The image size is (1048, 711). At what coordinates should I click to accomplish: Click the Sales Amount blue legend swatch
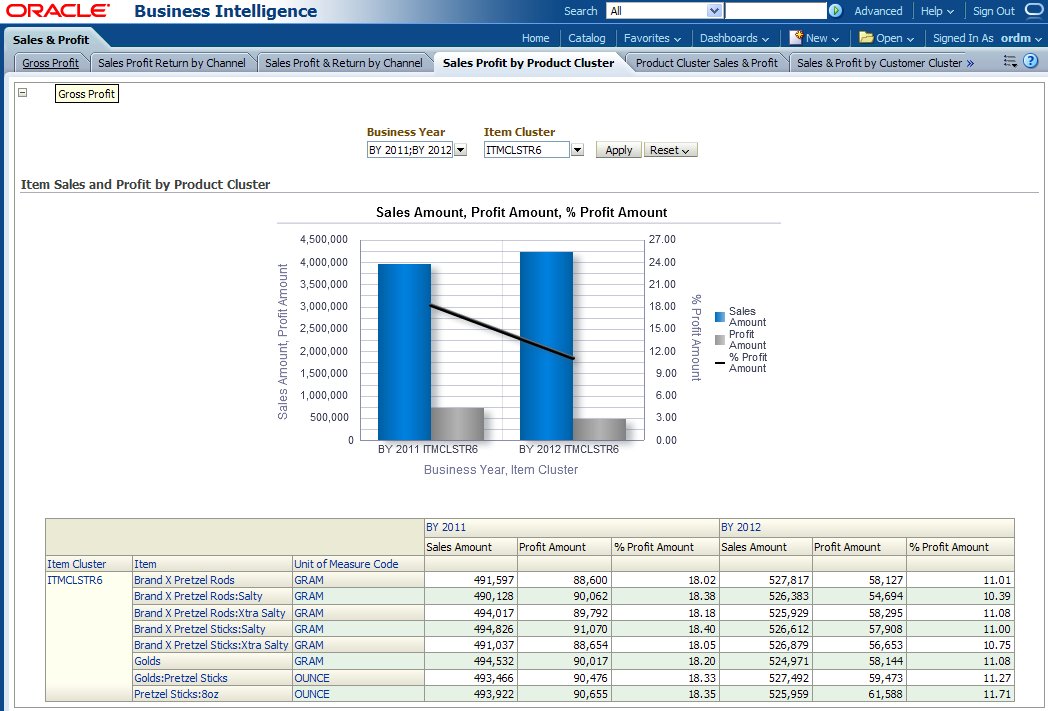[x=720, y=317]
